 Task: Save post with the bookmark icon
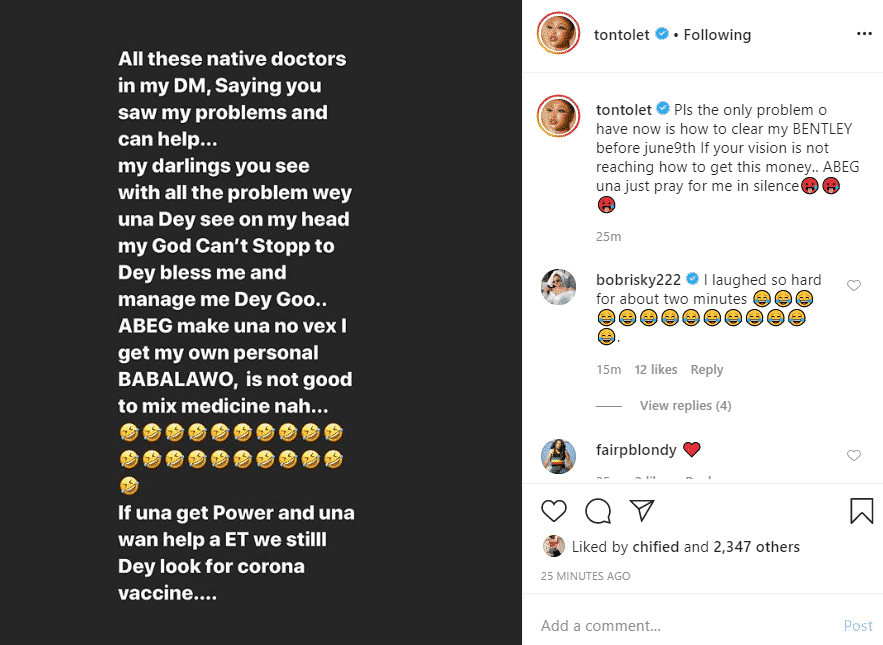[x=861, y=511]
